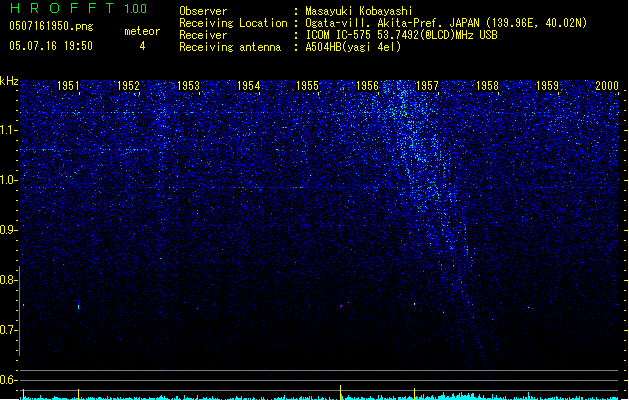Click the observer name Masayuki Kobayashi
The image size is (629, 400).
359,11
